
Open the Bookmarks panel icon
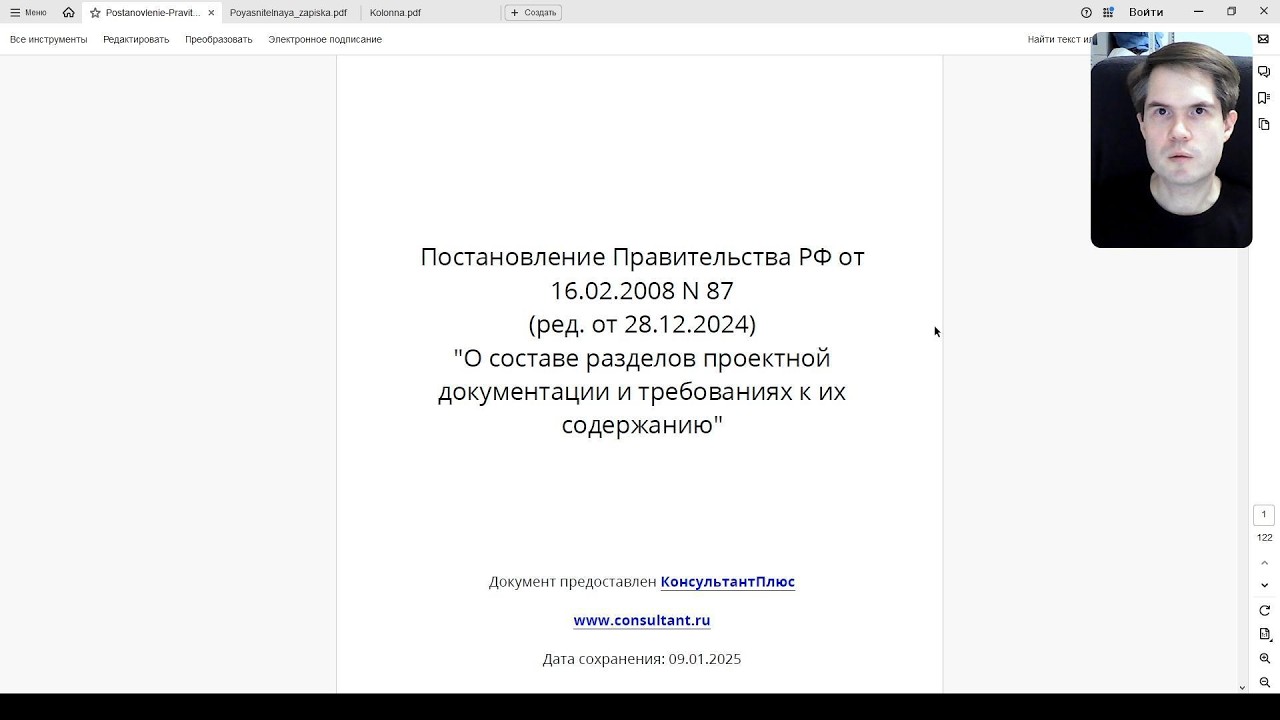tap(1264, 98)
